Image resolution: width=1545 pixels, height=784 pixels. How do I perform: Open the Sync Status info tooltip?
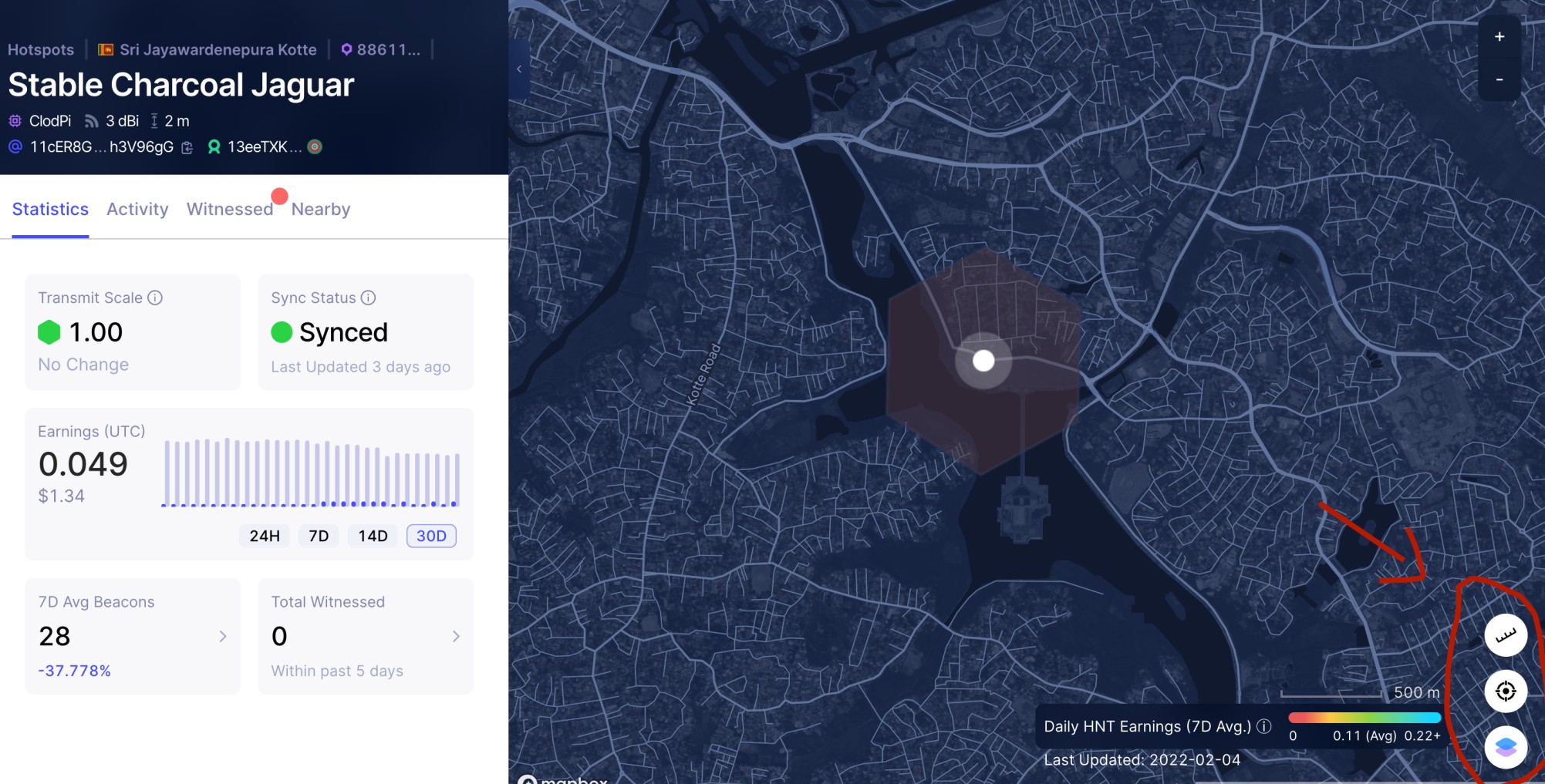(368, 298)
